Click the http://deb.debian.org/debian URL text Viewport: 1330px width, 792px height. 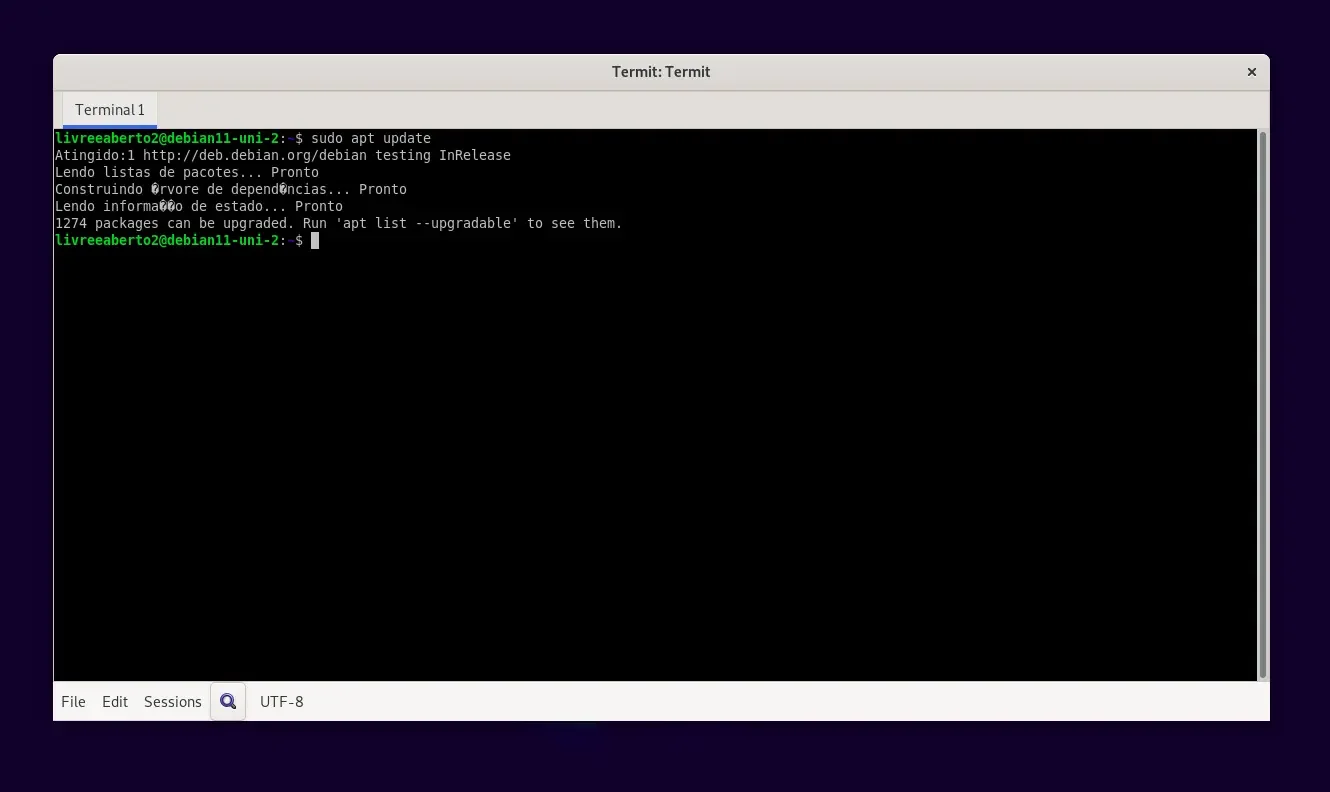pos(255,155)
